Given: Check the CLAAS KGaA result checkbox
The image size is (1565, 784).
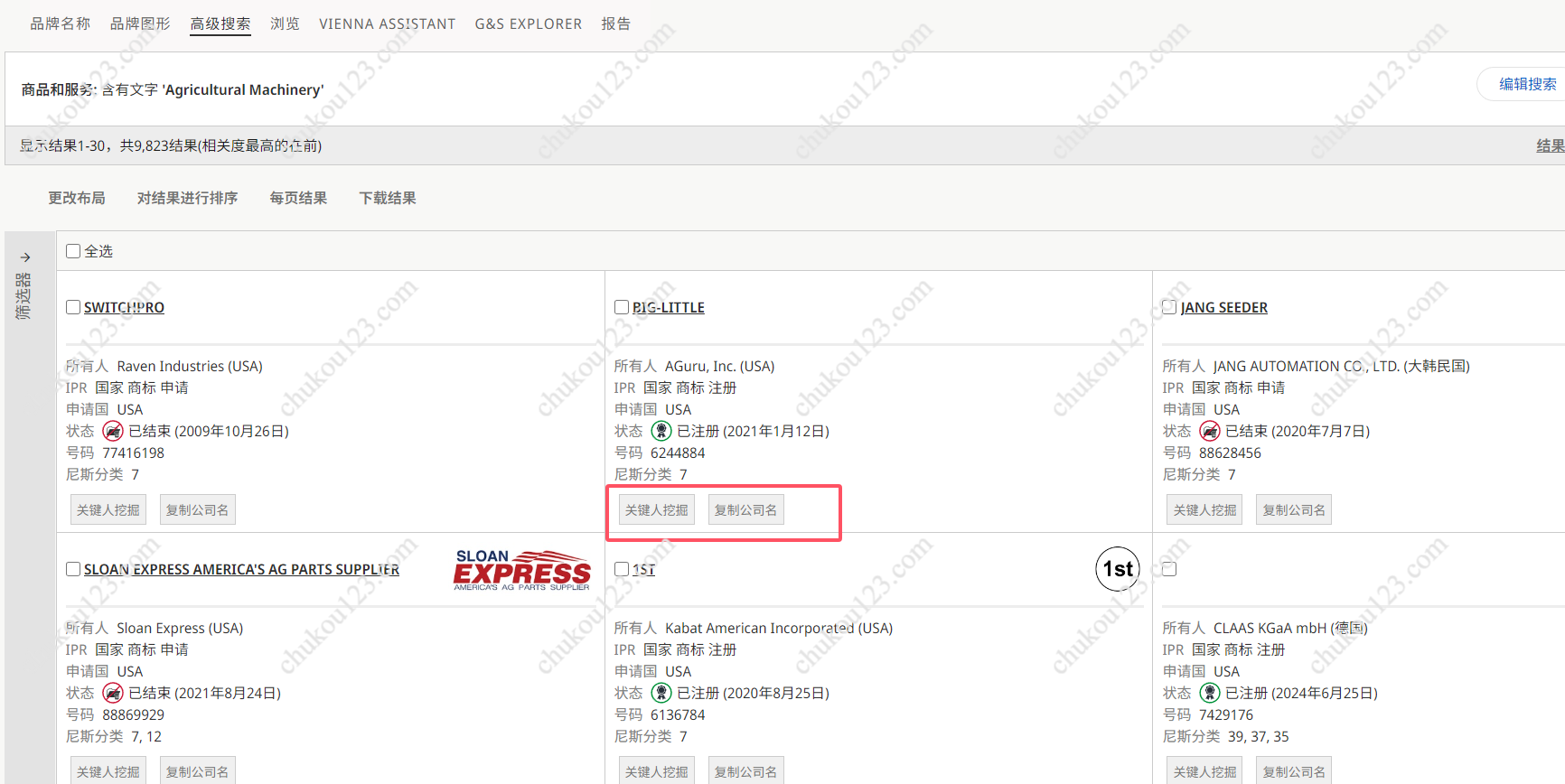Looking at the screenshot, I should pos(1169,569).
